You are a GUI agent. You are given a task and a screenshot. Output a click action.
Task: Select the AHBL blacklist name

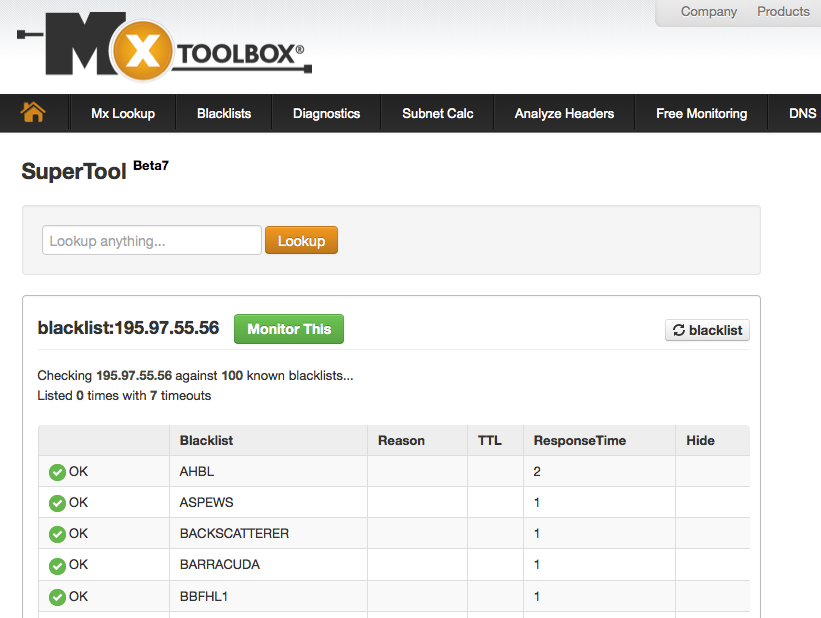click(x=197, y=471)
